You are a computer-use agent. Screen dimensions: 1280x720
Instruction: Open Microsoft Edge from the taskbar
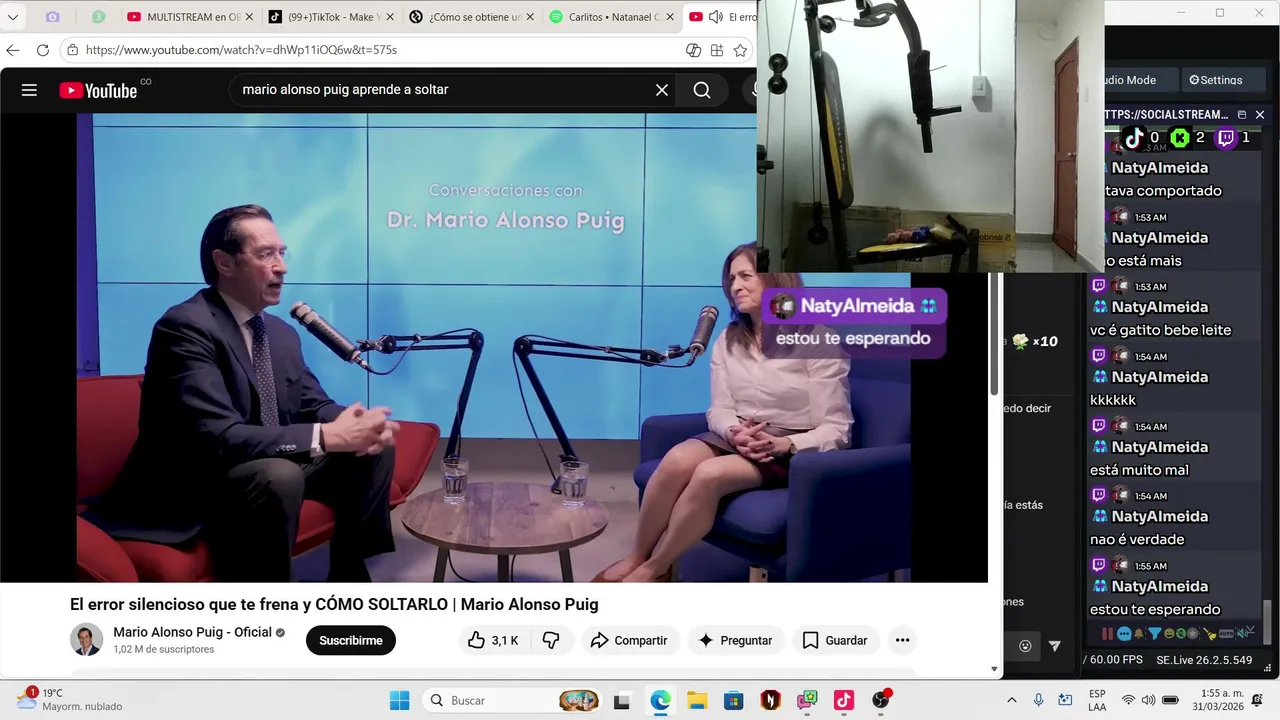point(660,700)
